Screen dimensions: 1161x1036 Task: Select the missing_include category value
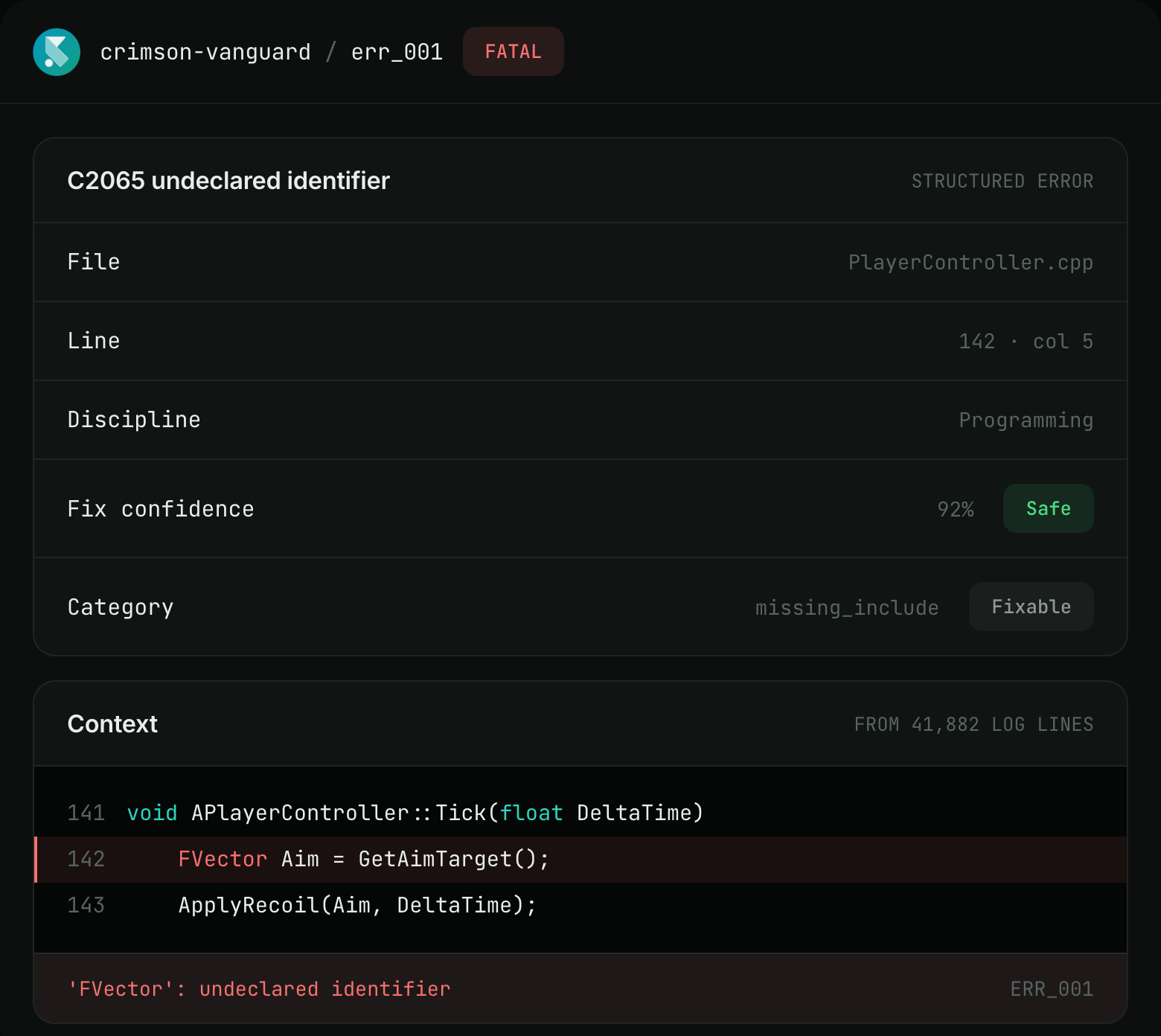click(847, 608)
